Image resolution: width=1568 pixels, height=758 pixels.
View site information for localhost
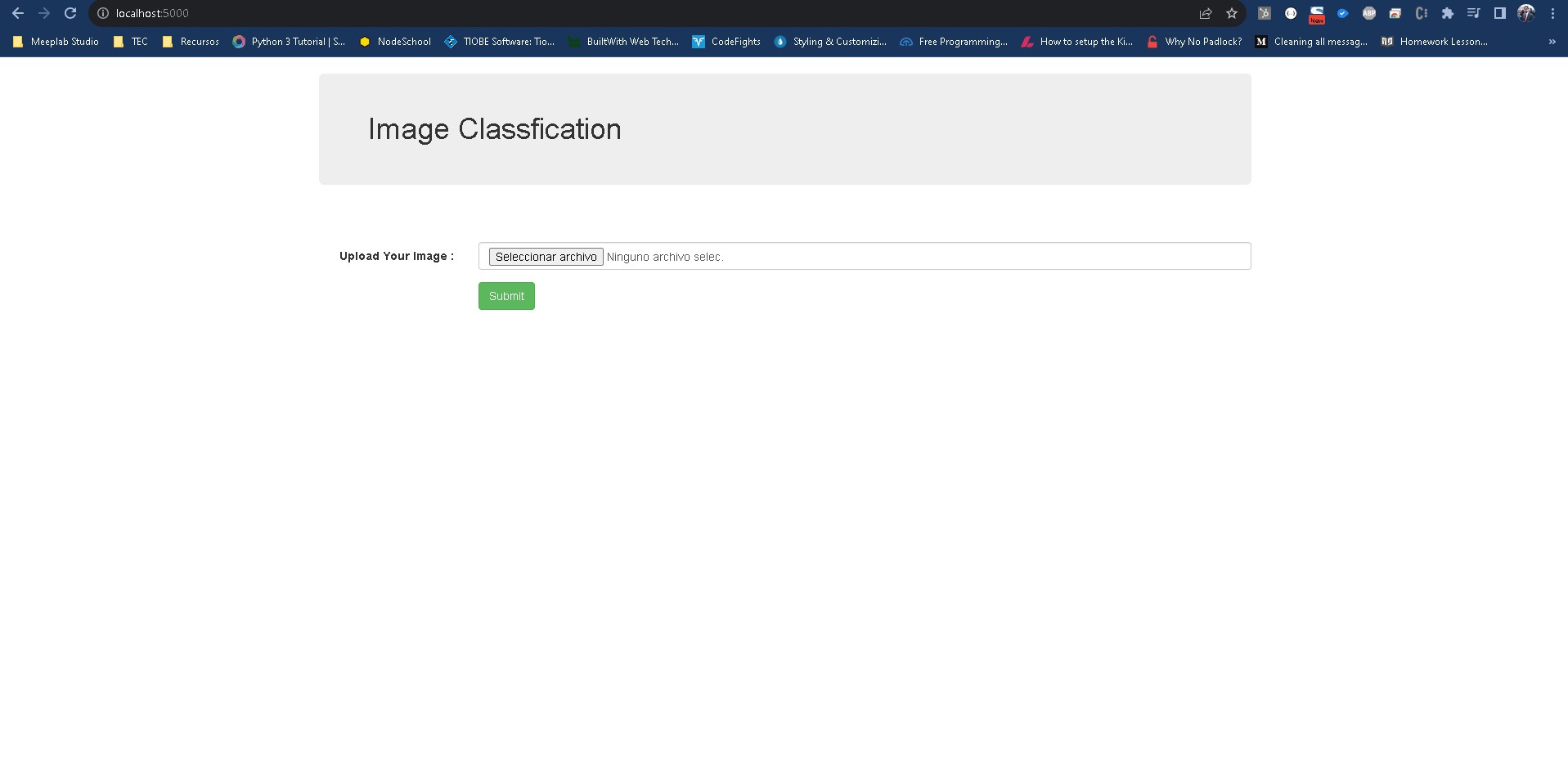click(103, 13)
